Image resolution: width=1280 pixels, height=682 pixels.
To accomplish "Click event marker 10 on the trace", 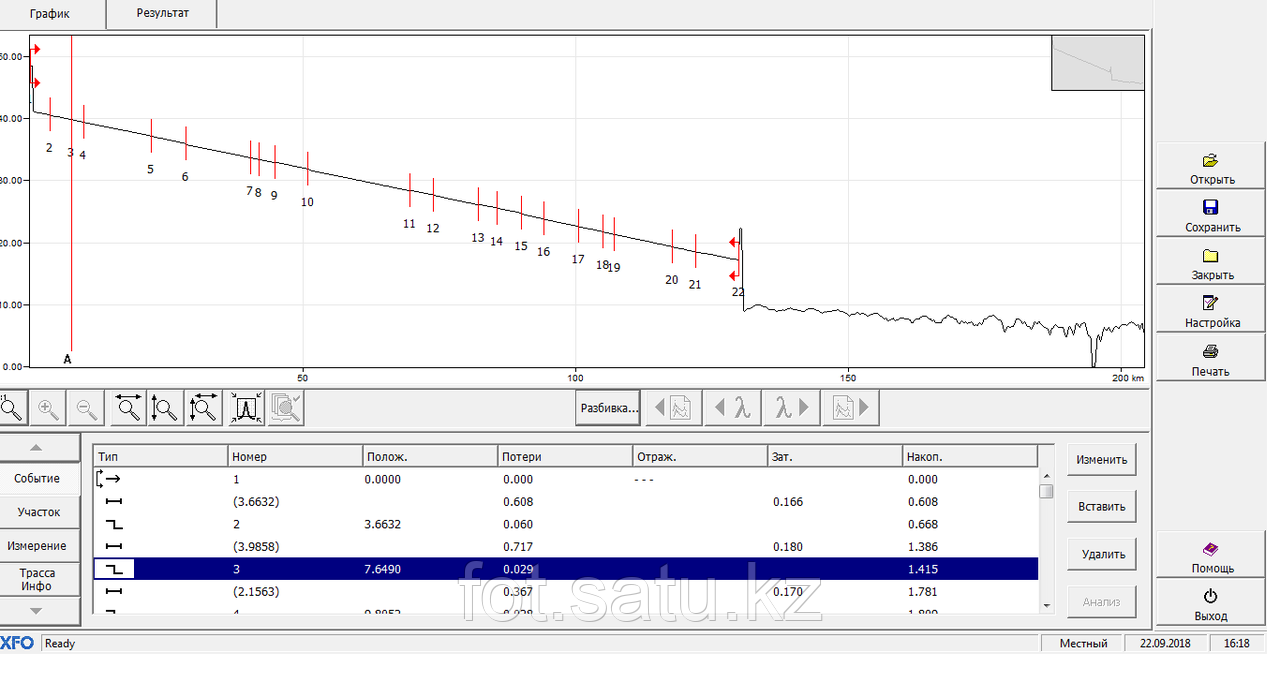I will pos(307,202).
